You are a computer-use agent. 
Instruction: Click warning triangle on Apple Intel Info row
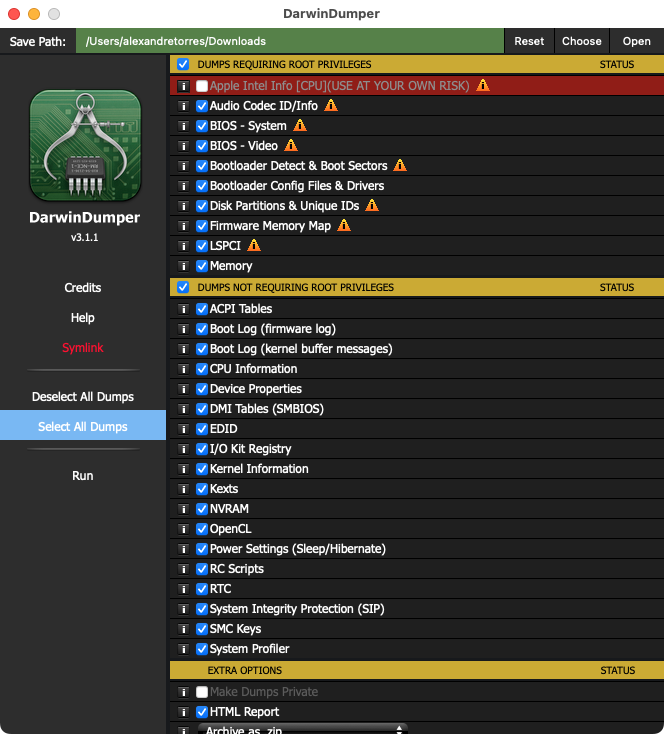click(x=483, y=85)
